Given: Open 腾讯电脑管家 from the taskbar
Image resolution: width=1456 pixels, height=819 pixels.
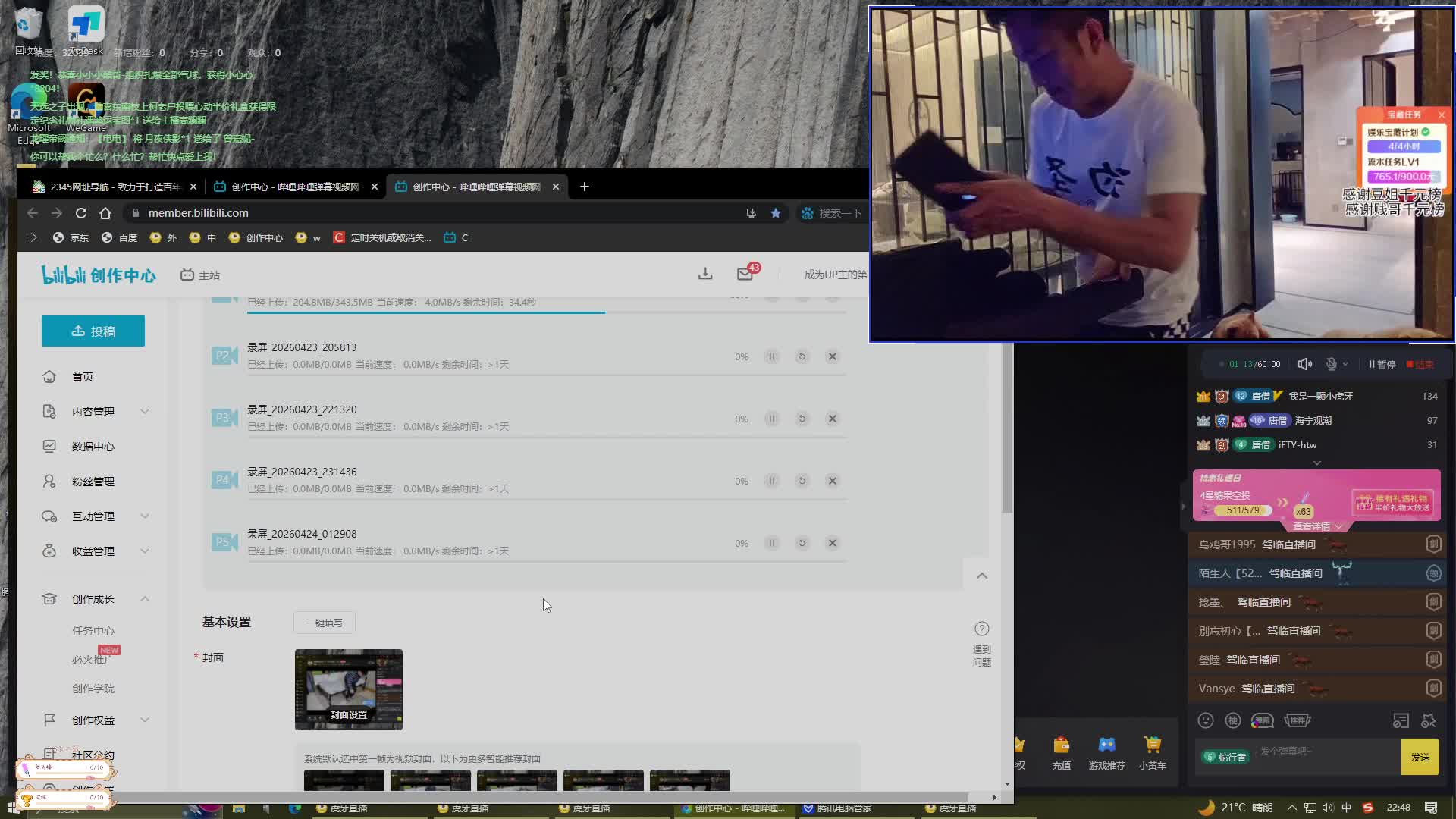Looking at the screenshot, I should point(837,808).
